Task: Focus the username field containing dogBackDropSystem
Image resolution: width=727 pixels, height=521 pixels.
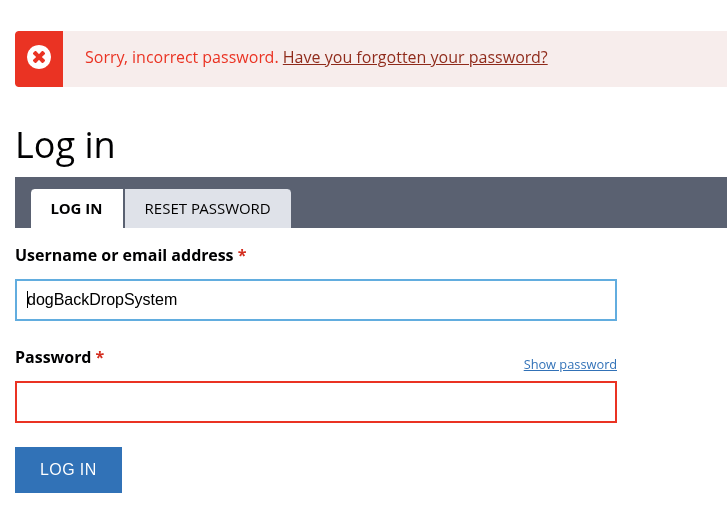Action: tap(316, 300)
